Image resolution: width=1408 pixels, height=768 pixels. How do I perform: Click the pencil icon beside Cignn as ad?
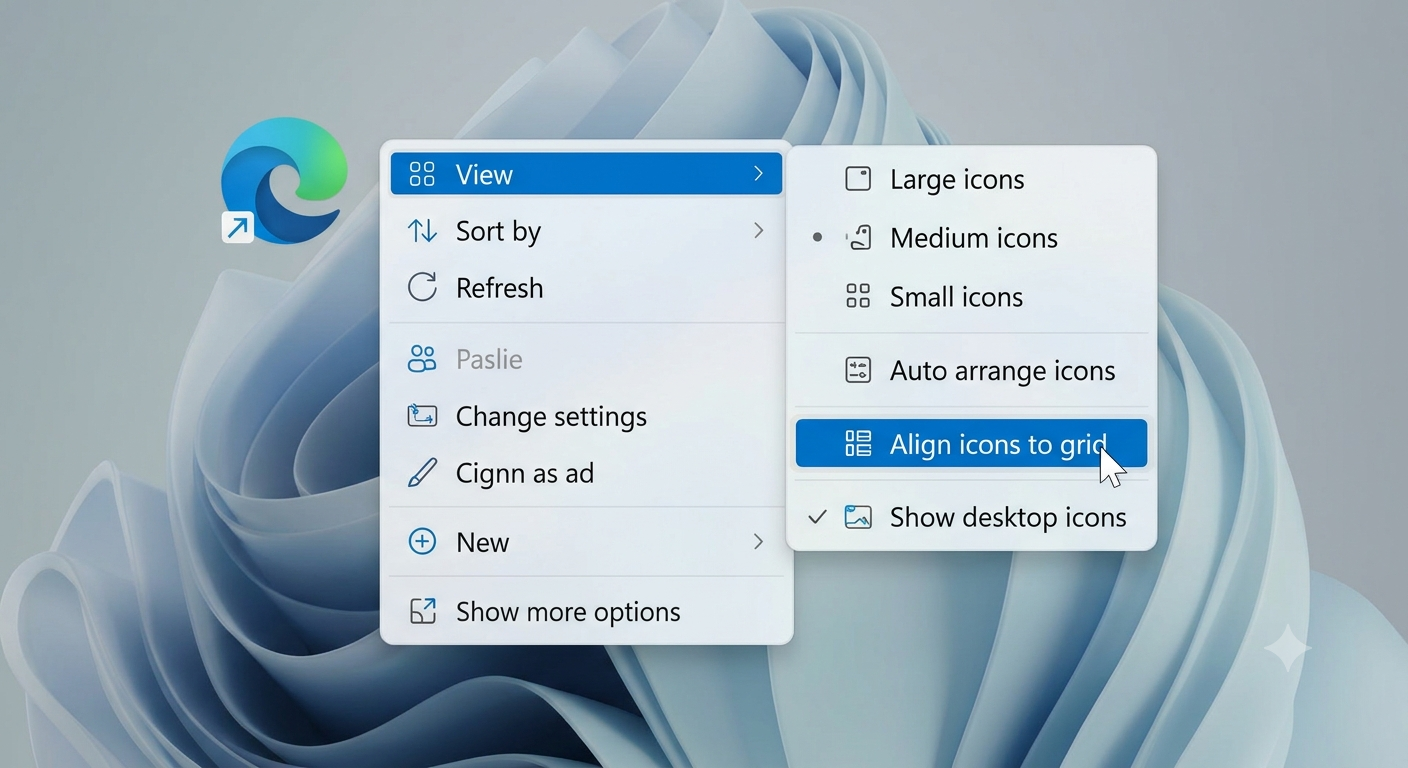pyautogui.click(x=422, y=473)
